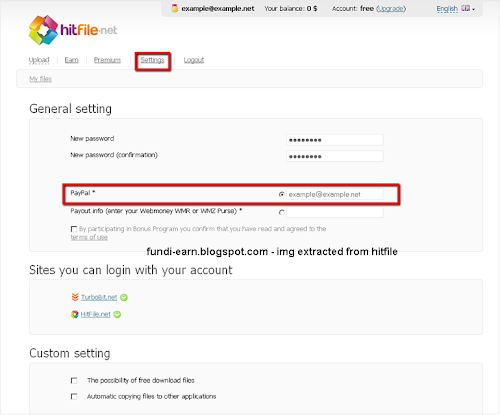Image resolution: width=500 pixels, height=415 pixels.
Task: Enable the possibility of free download files
Action: coord(74,380)
